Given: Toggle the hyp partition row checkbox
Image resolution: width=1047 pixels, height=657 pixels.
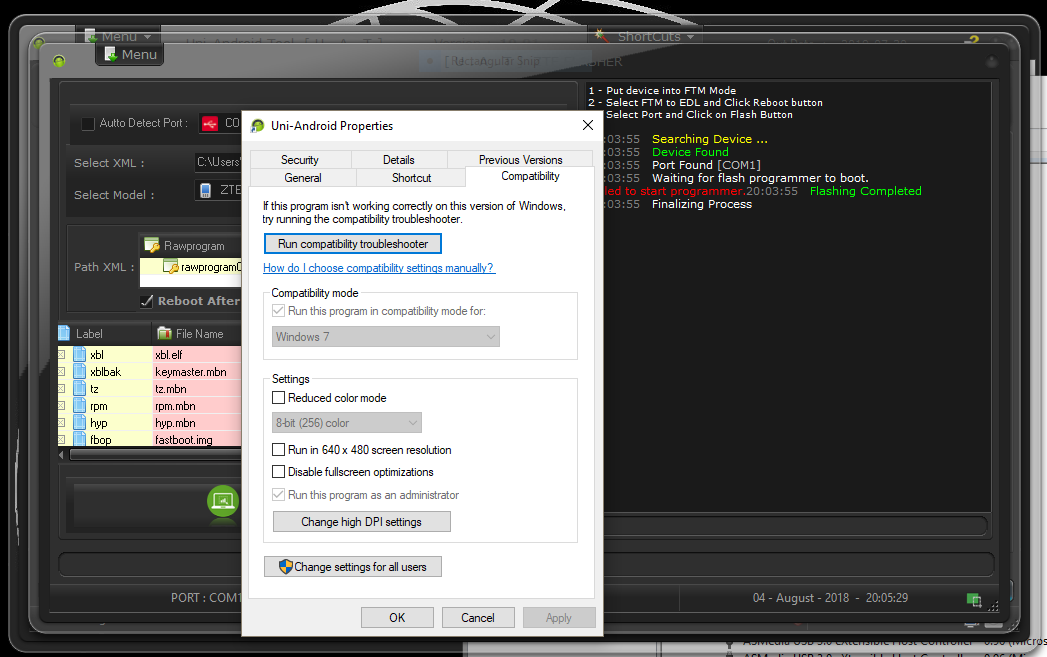Looking at the screenshot, I should click(x=62, y=423).
